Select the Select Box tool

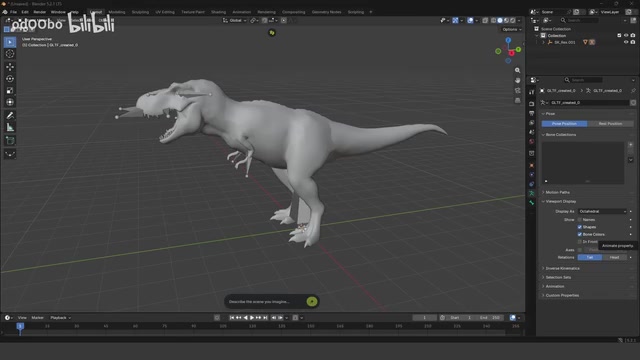click(10, 42)
